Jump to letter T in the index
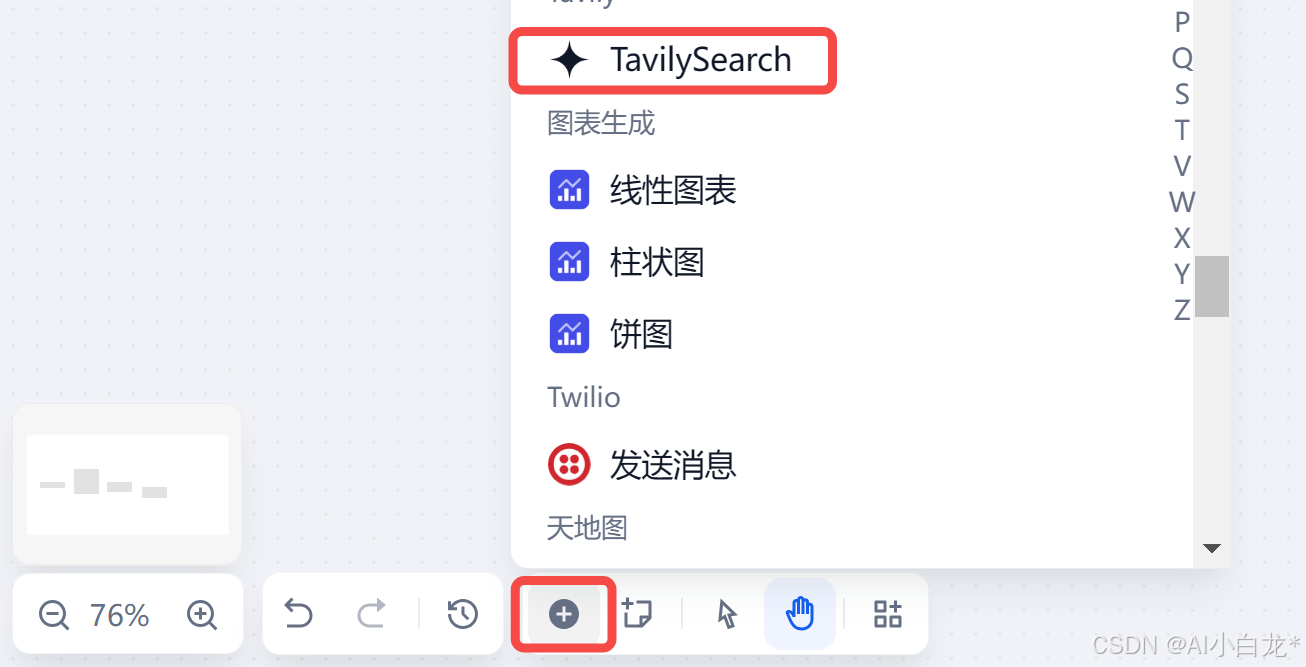 tap(1182, 130)
